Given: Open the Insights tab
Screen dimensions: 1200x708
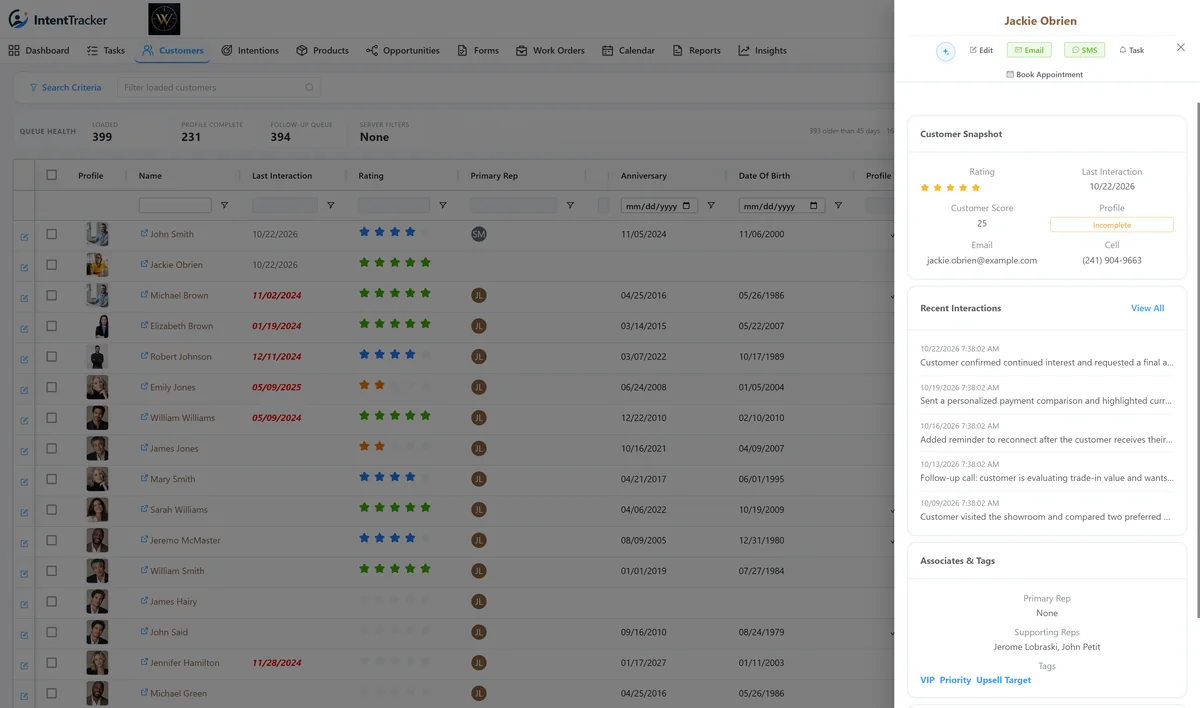Looking at the screenshot, I should [762, 50].
